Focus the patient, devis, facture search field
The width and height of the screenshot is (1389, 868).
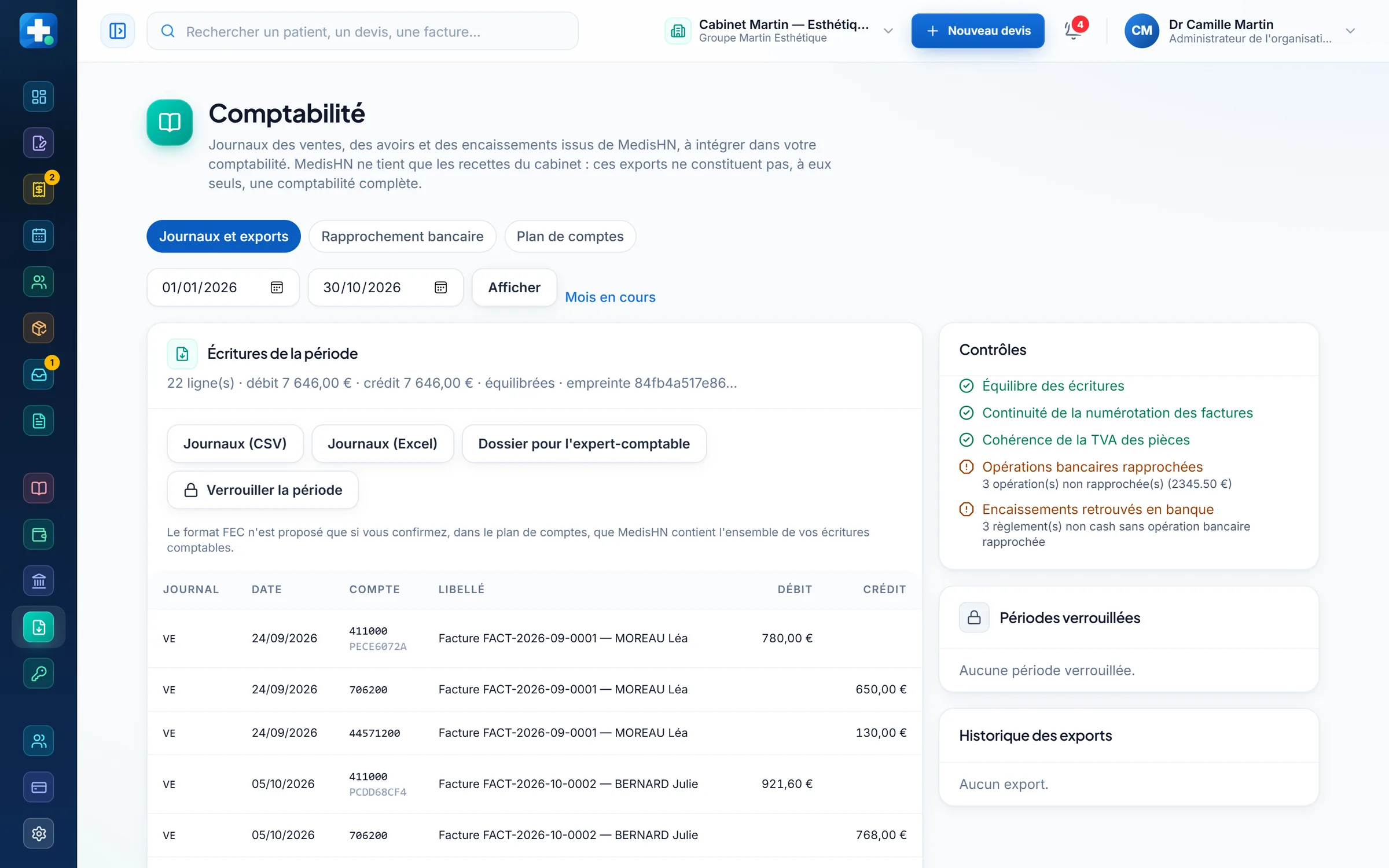tap(362, 31)
